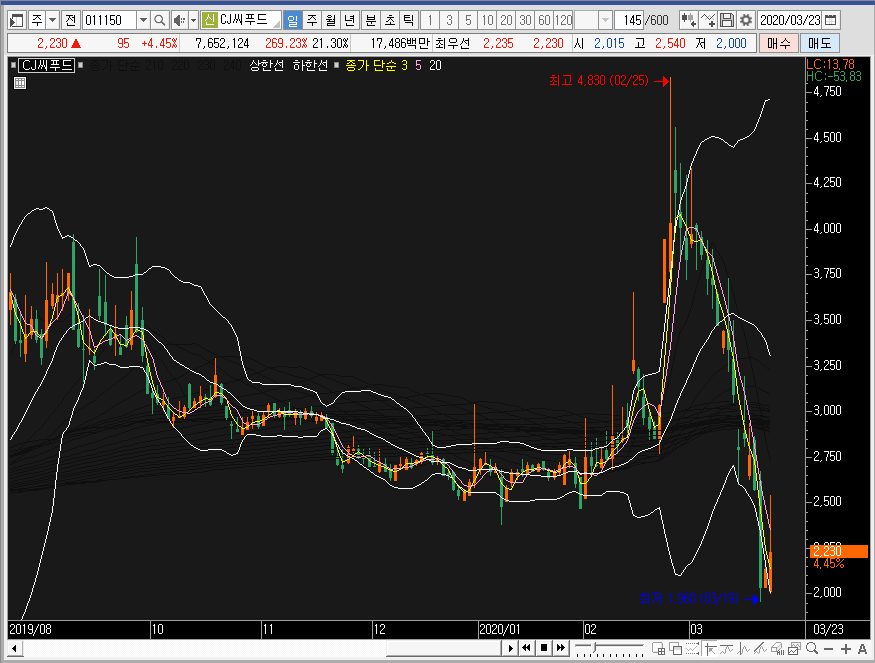The height and width of the screenshot is (663, 875).
Task: Click the date field 2020/03/23
Action: point(790,21)
